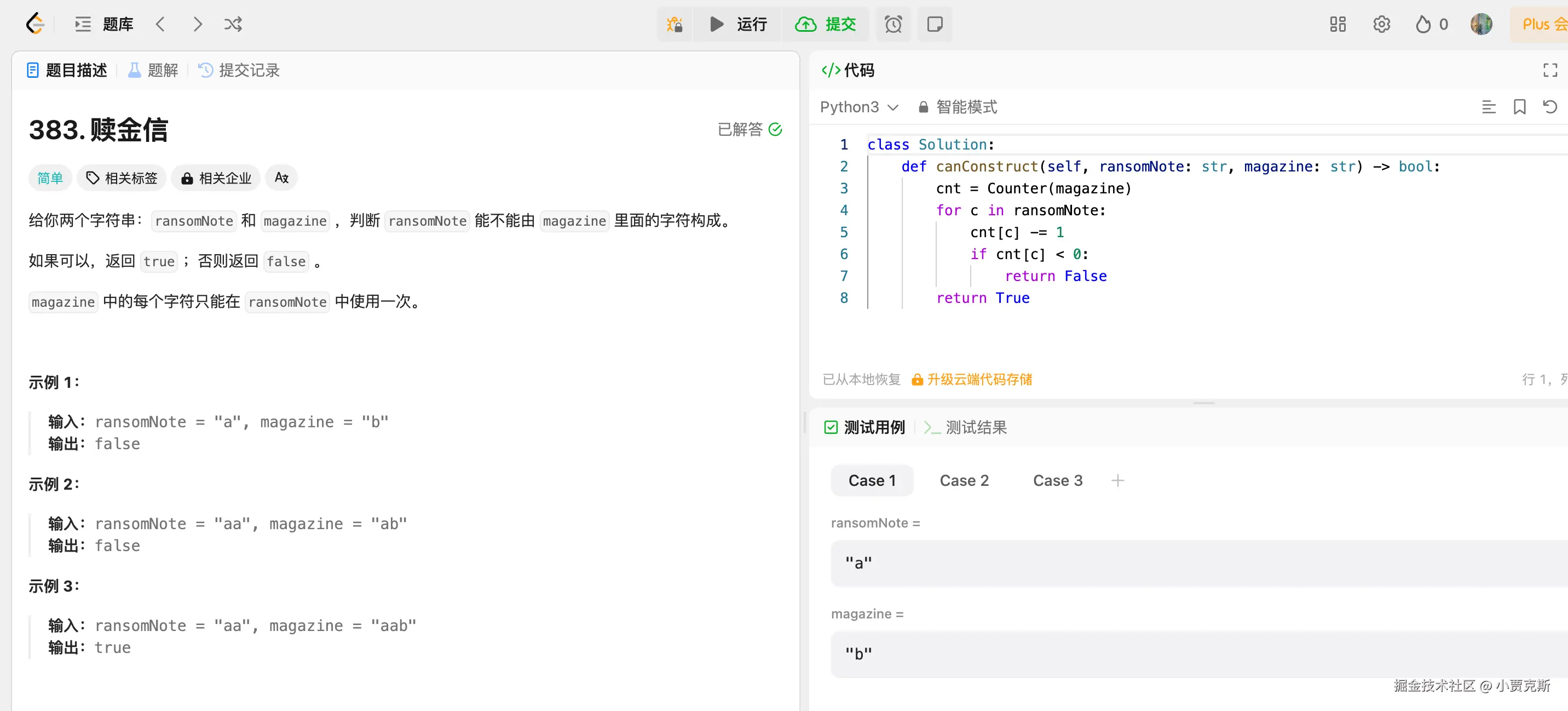Reset code with the undo arrow icon
Screen dimensions: 1568x711
[x=1550, y=107]
